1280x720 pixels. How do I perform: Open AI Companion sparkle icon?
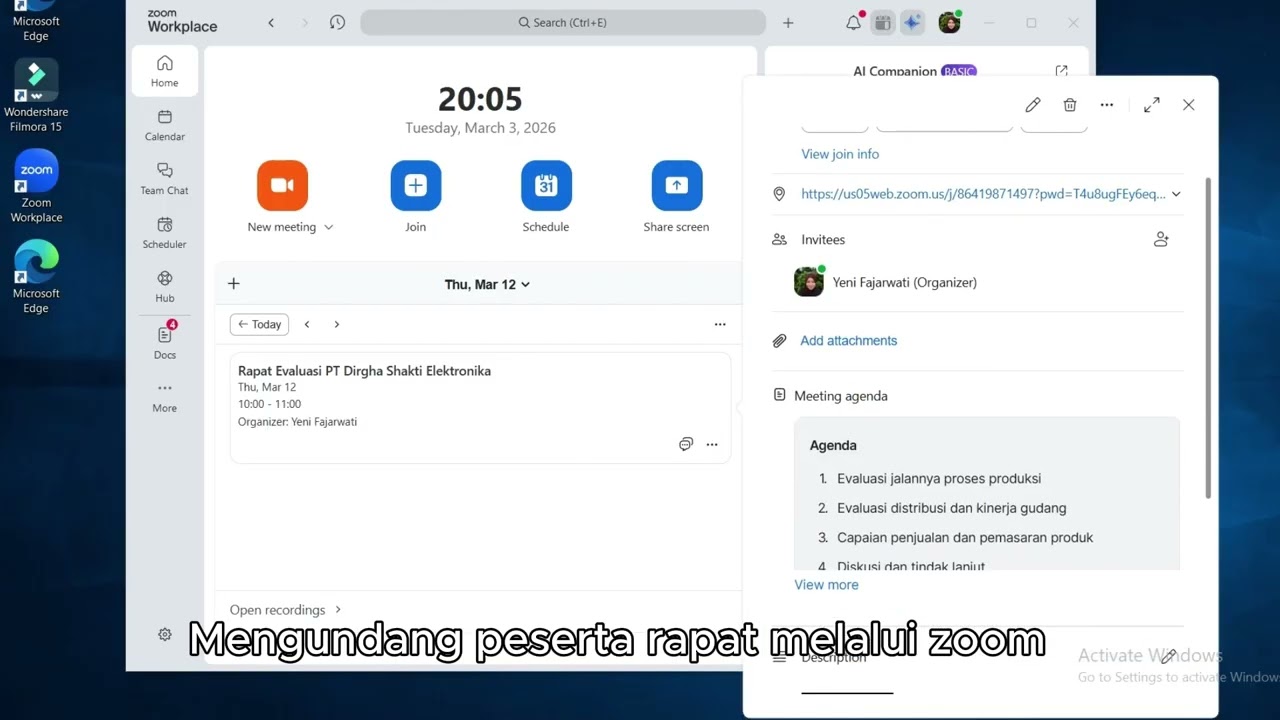click(912, 22)
